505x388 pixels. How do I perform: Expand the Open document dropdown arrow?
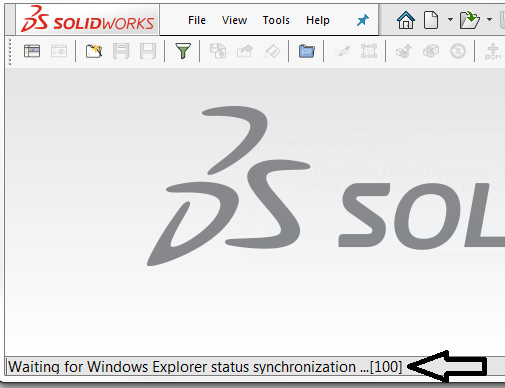click(x=489, y=20)
